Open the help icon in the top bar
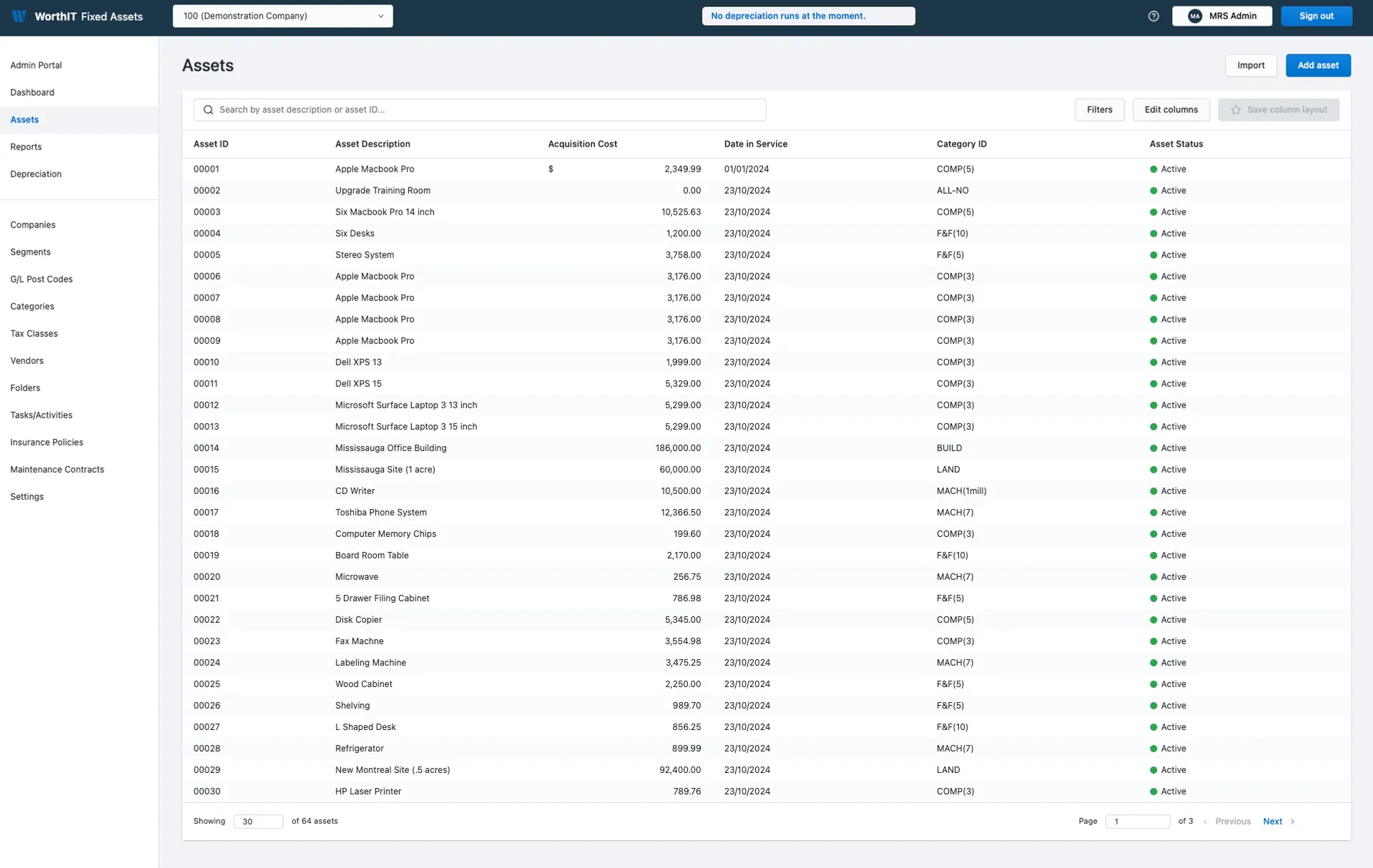 (x=1153, y=16)
